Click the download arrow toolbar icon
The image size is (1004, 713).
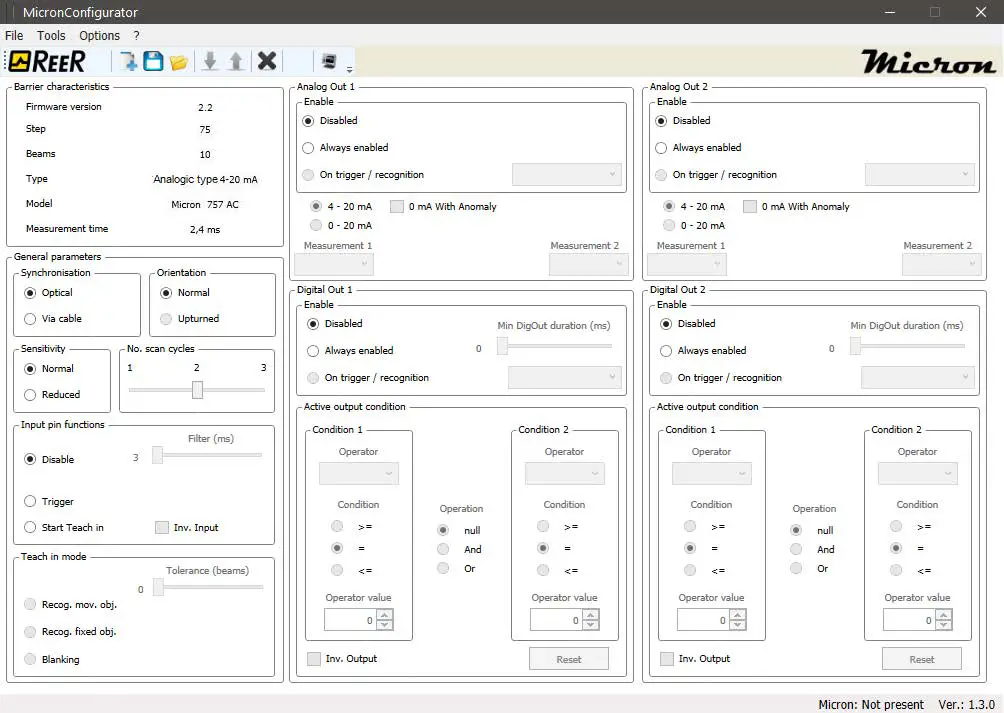tap(210, 61)
